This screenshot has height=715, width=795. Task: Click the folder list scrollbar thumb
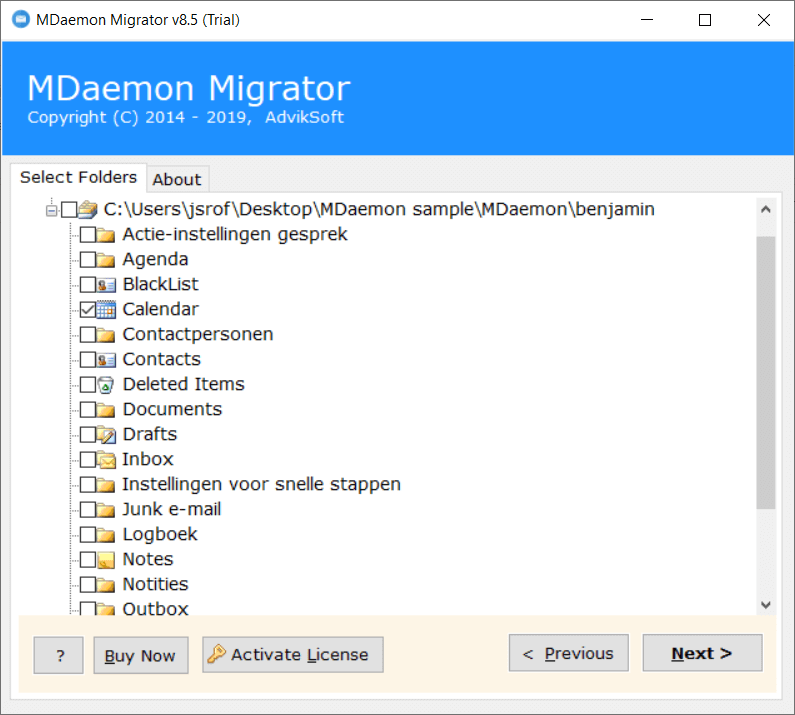tap(766, 373)
